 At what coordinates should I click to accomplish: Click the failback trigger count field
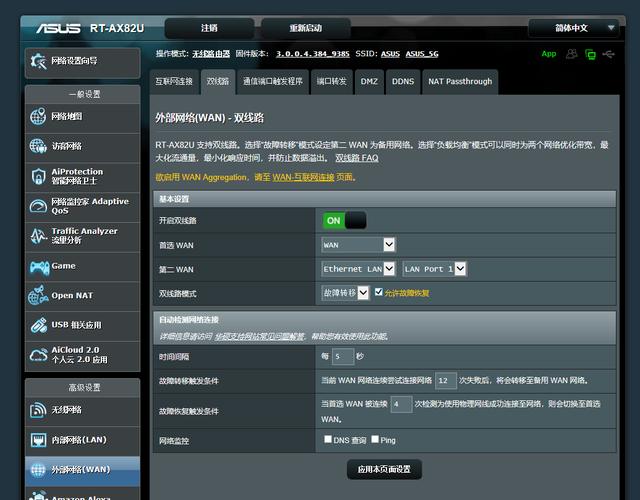(401, 404)
